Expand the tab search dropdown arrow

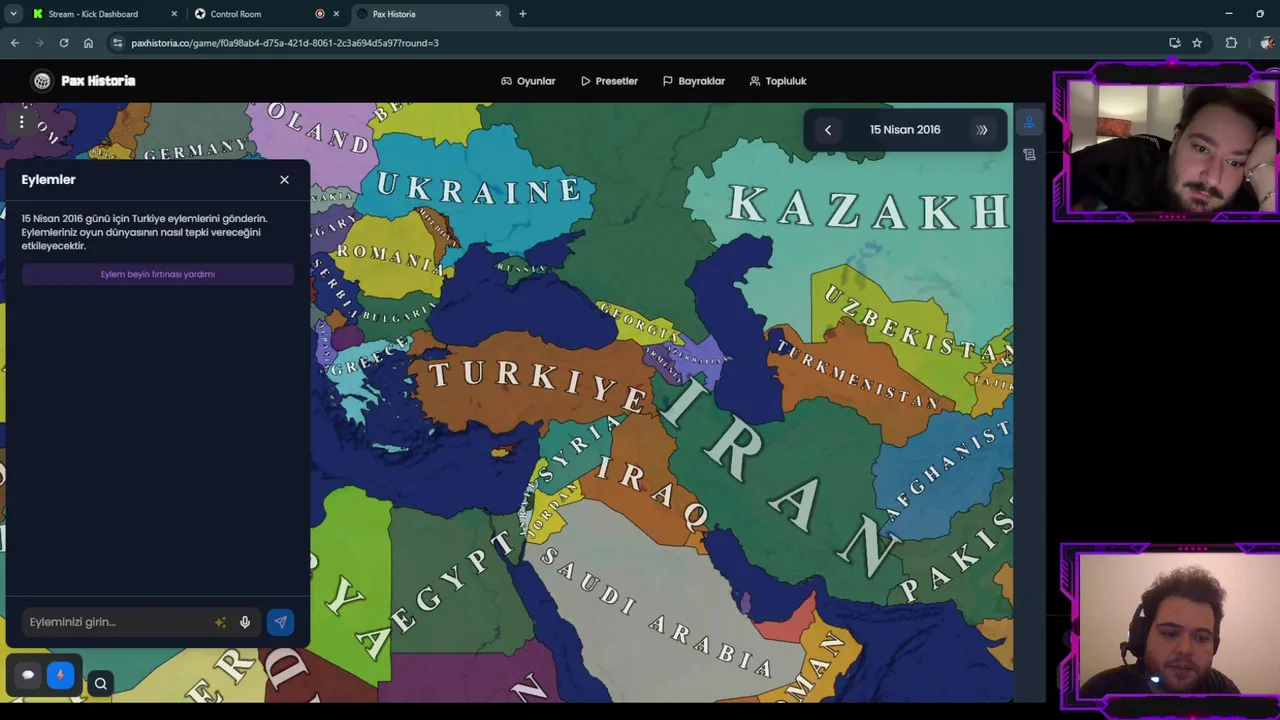pyautogui.click(x=13, y=14)
